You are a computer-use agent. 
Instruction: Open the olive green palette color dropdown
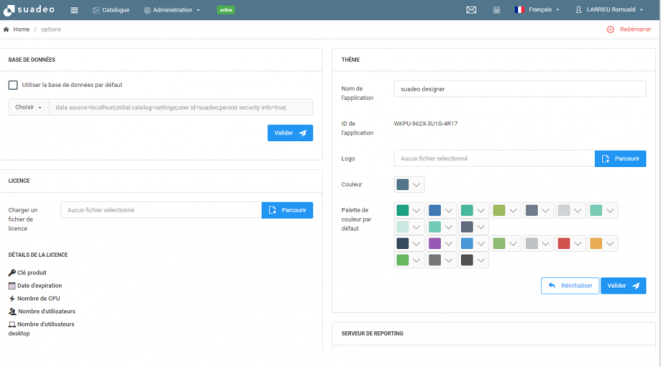coord(505,210)
